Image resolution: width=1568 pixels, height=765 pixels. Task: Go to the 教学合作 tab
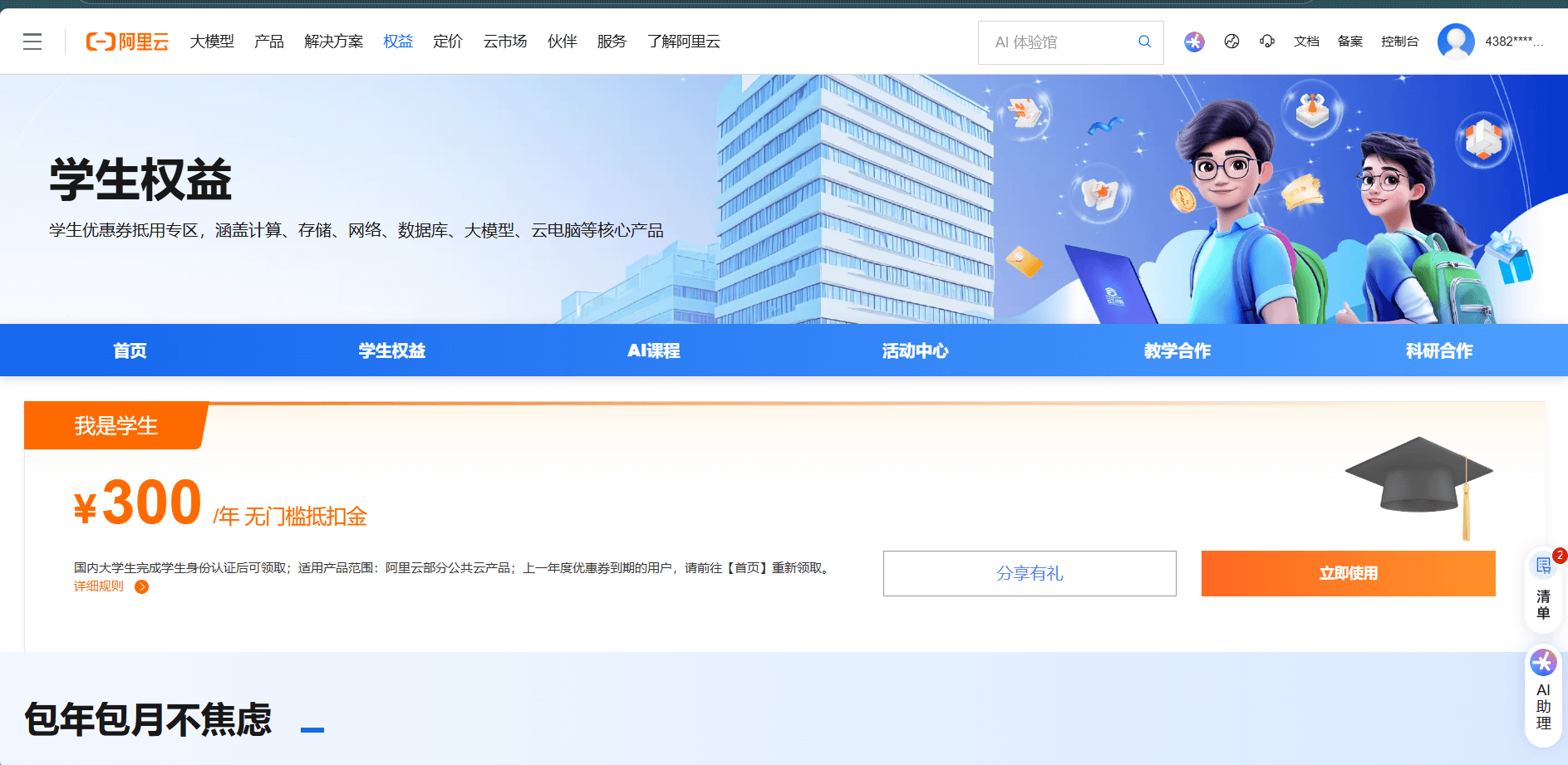[1177, 351]
